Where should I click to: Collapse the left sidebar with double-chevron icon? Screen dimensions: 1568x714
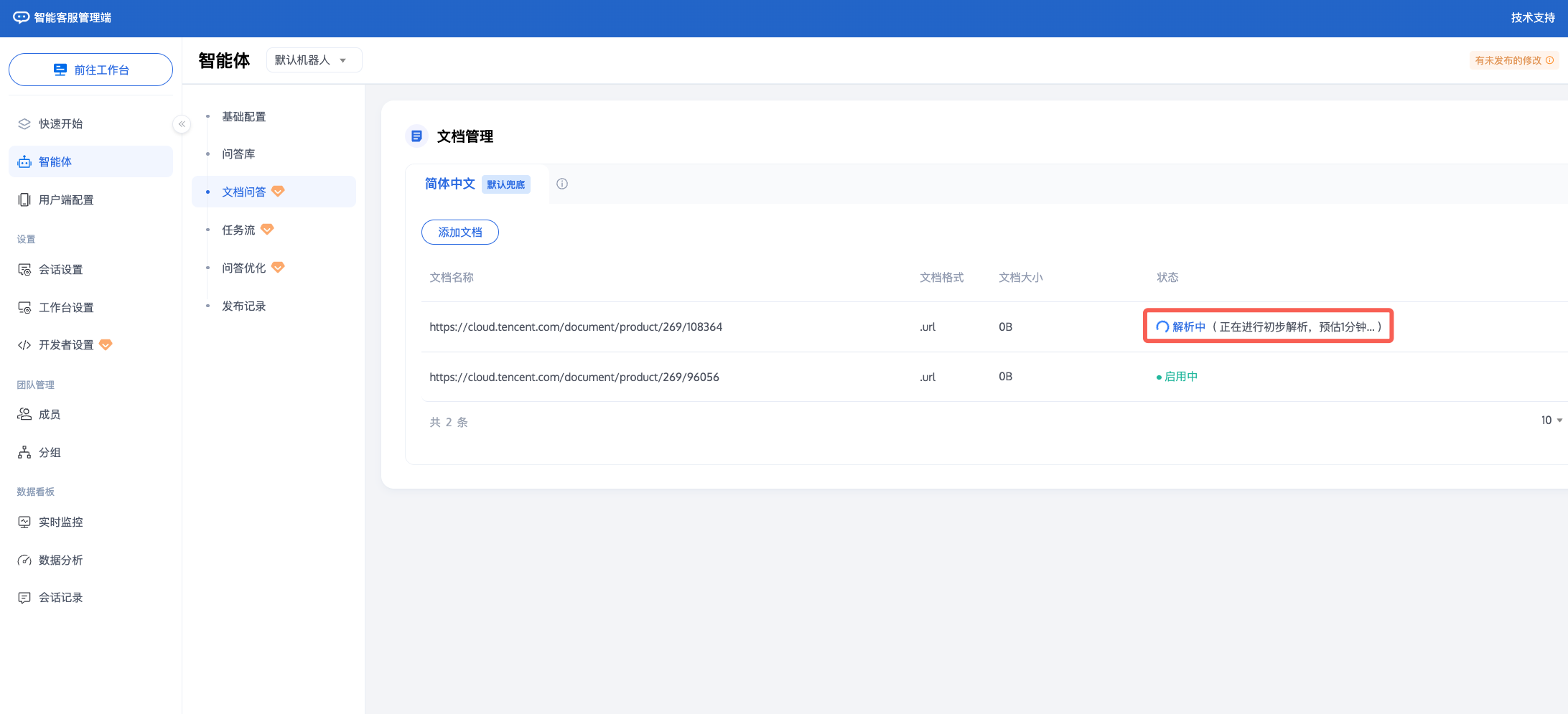(x=182, y=124)
